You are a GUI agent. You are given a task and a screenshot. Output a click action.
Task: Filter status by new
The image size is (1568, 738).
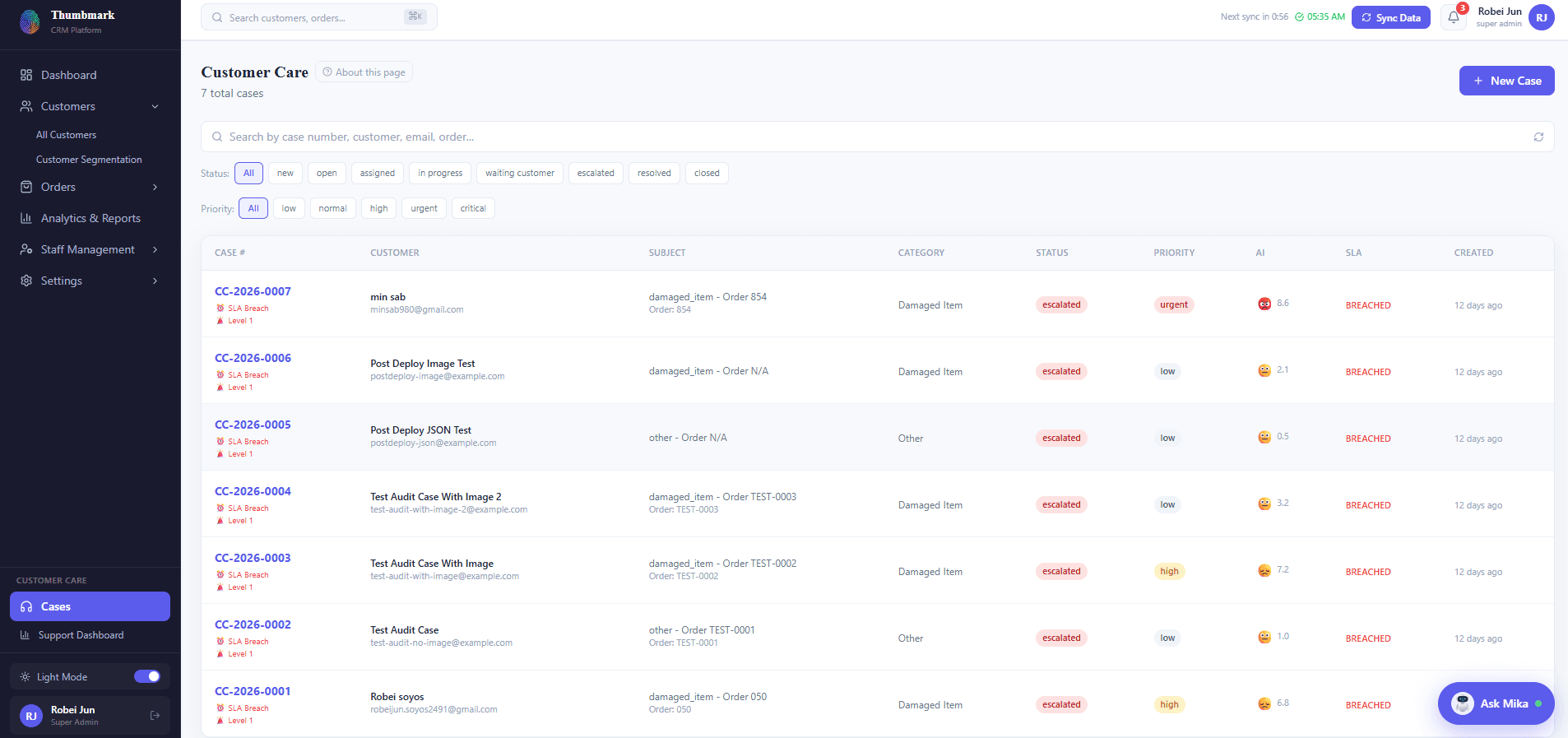pyautogui.click(x=285, y=173)
